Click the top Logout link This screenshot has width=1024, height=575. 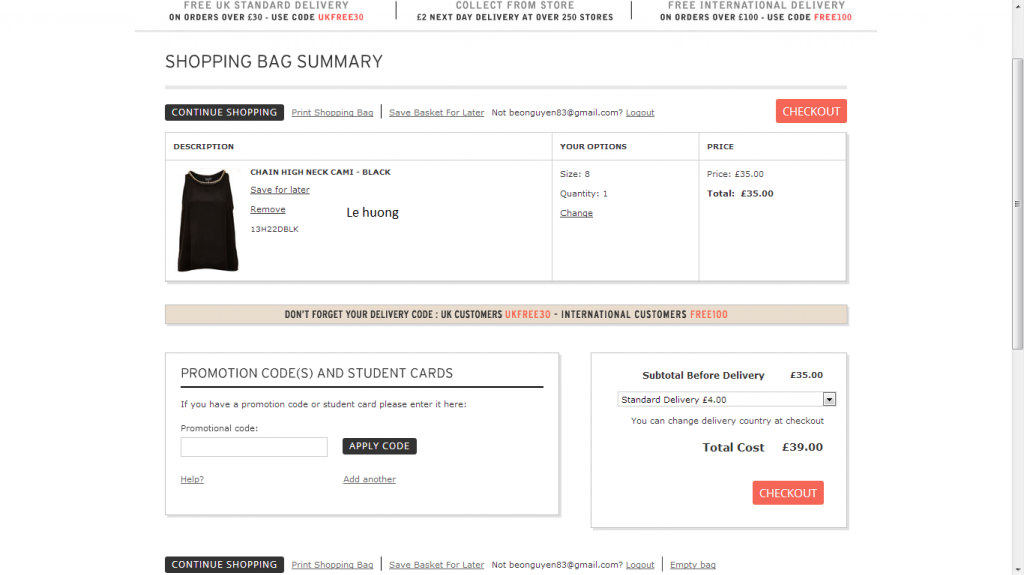pyautogui.click(x=640, y=112)
